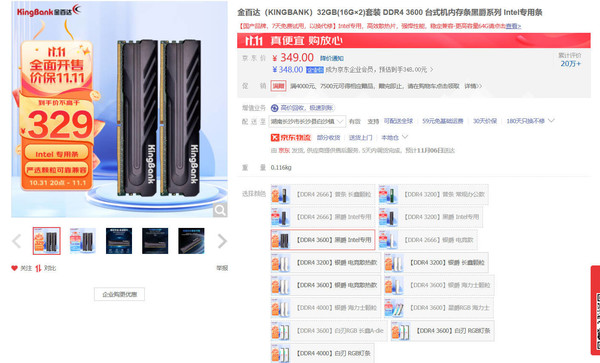Open the 20万+ cumulative reviews link
This screenshot has height=363, width=600.
coord(570,63)
